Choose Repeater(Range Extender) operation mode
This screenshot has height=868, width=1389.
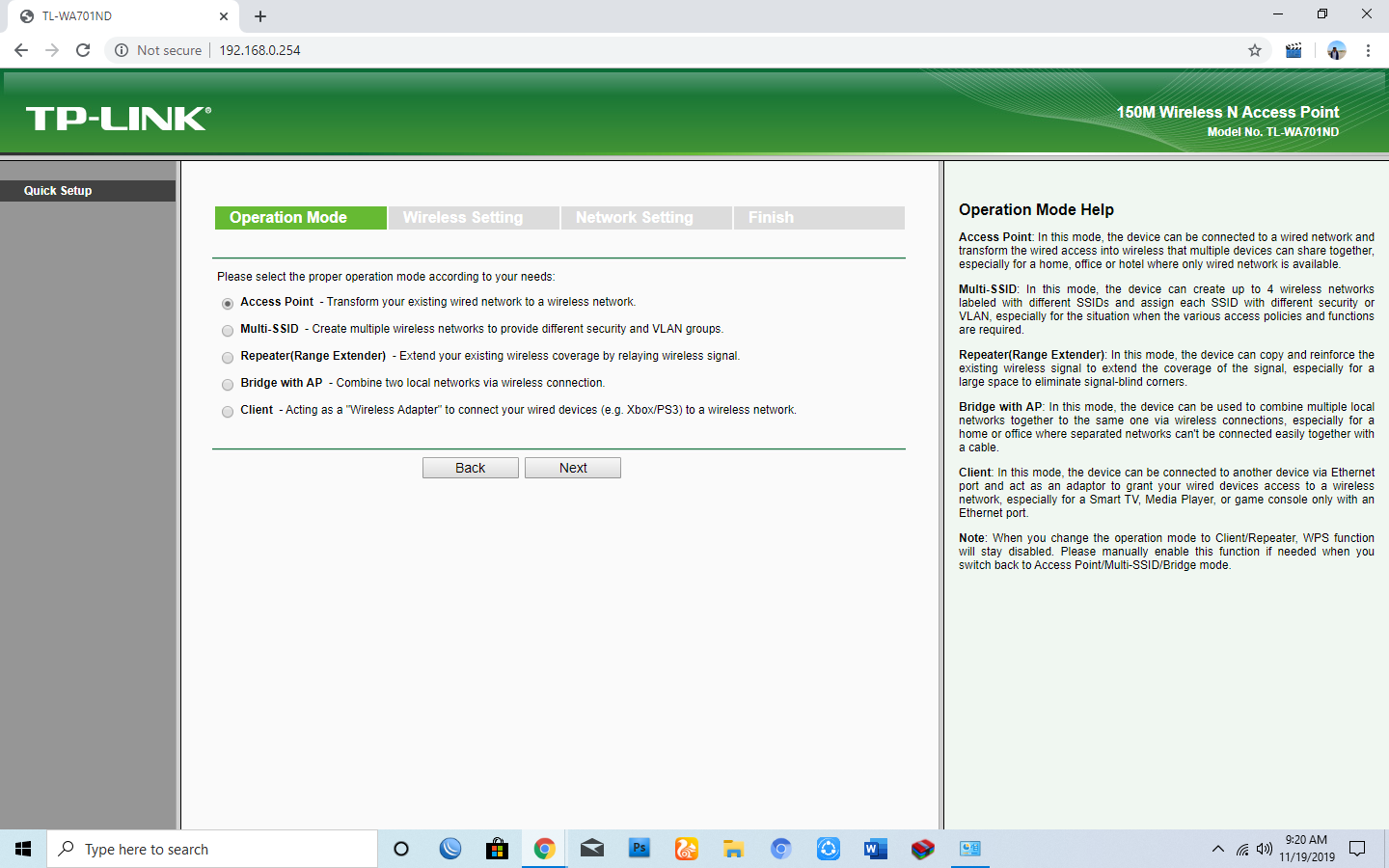coord(228,358)
